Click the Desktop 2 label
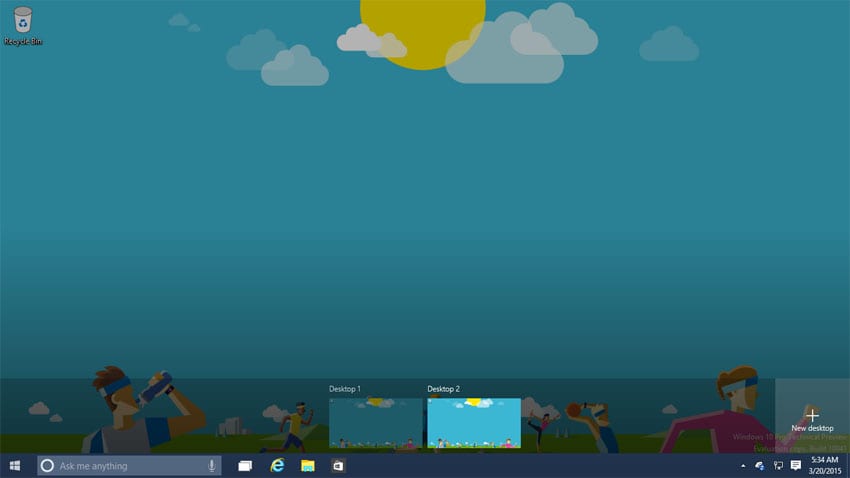Image resolution: width=850 pixels, height=478 pixels. click(444, 389)
